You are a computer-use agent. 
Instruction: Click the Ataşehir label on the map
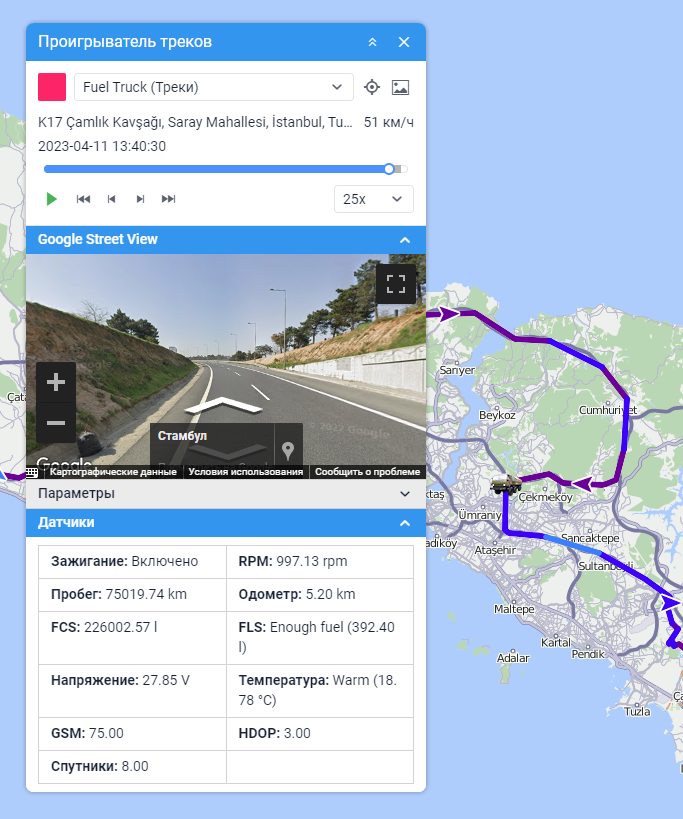(495, 550)
